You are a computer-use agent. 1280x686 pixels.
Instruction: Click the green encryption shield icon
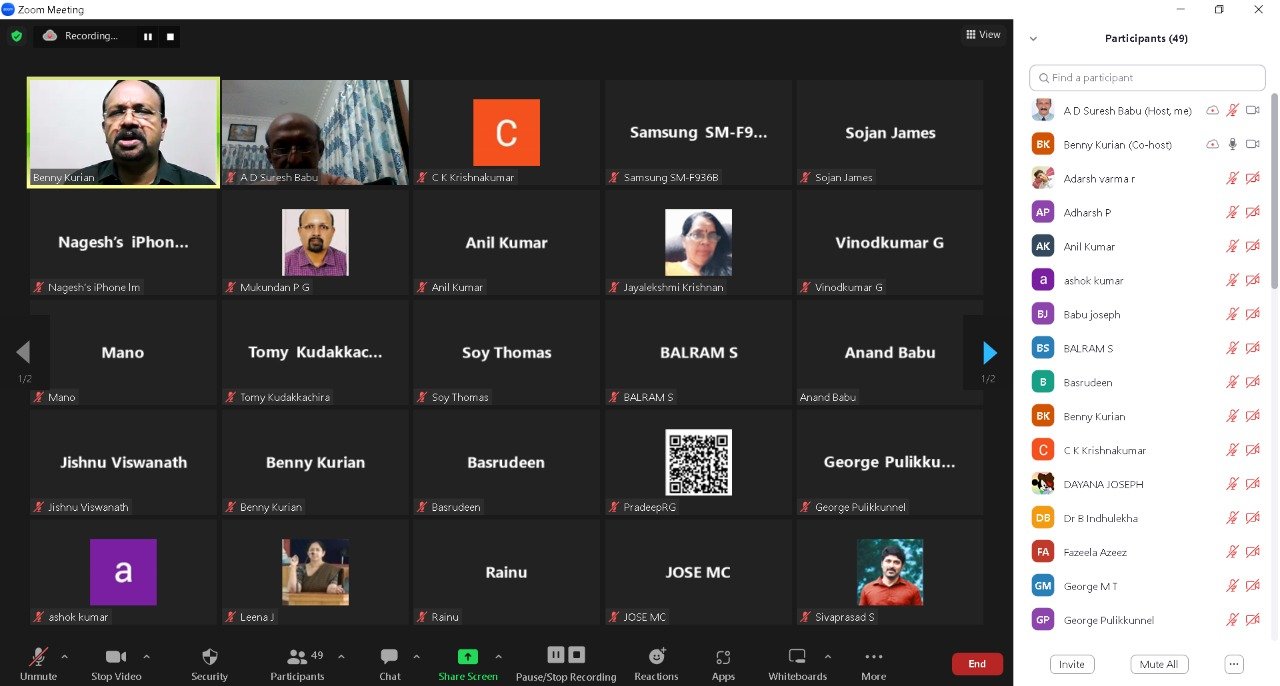16,36
